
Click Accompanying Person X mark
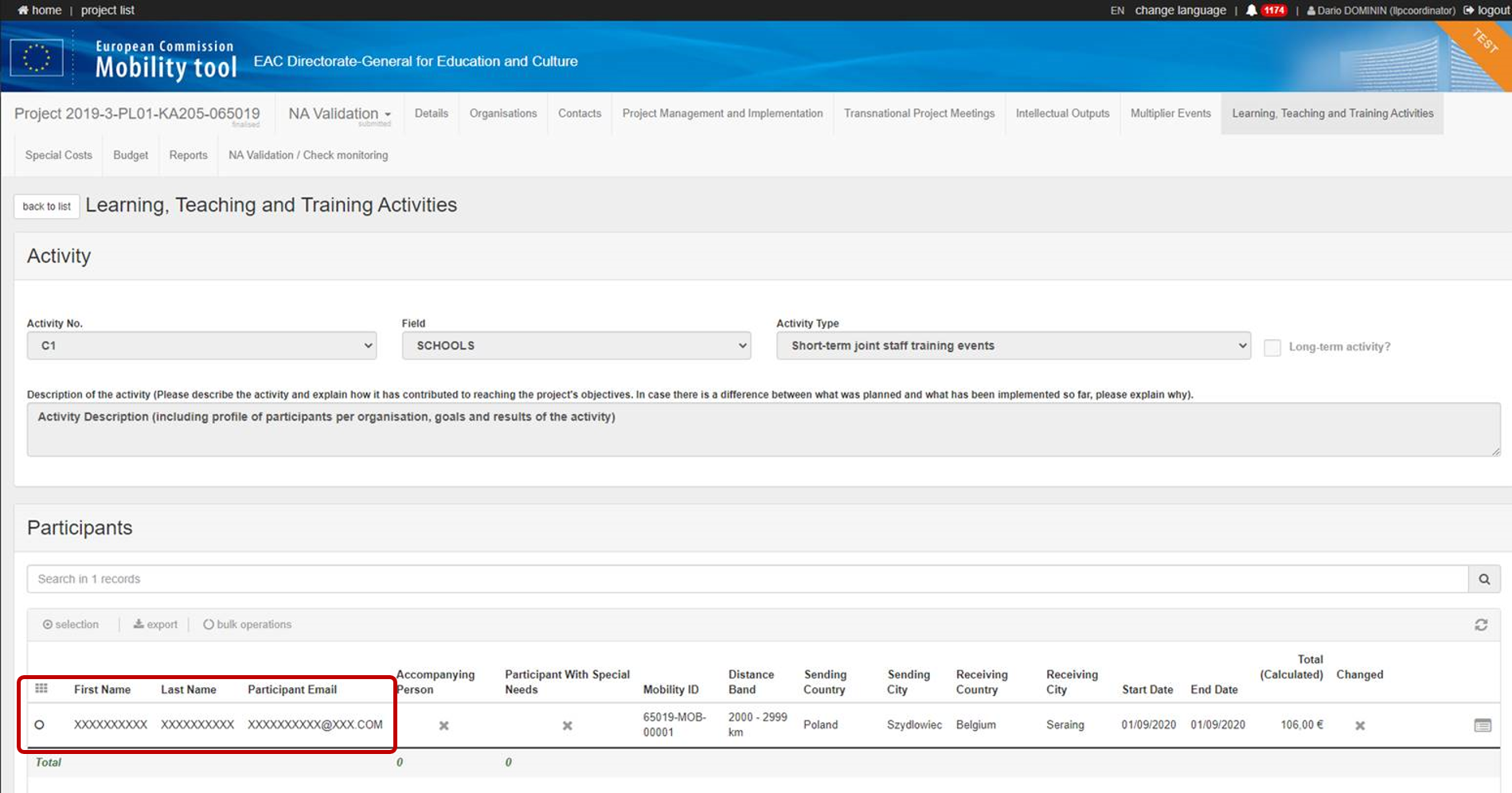coord(444,725)
